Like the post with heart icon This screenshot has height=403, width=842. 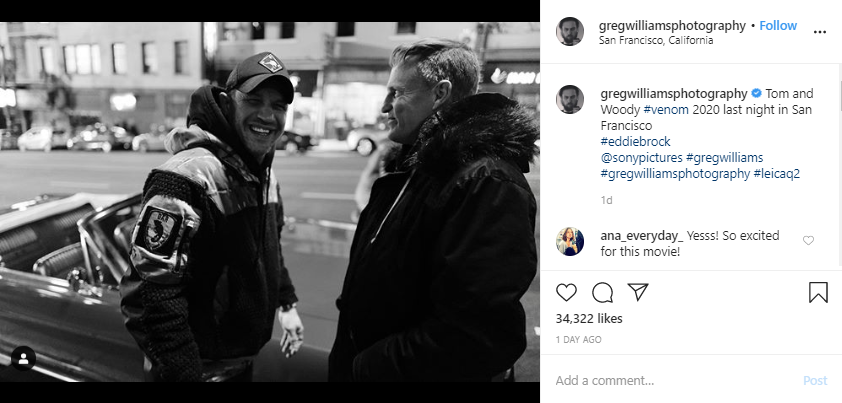567,292
